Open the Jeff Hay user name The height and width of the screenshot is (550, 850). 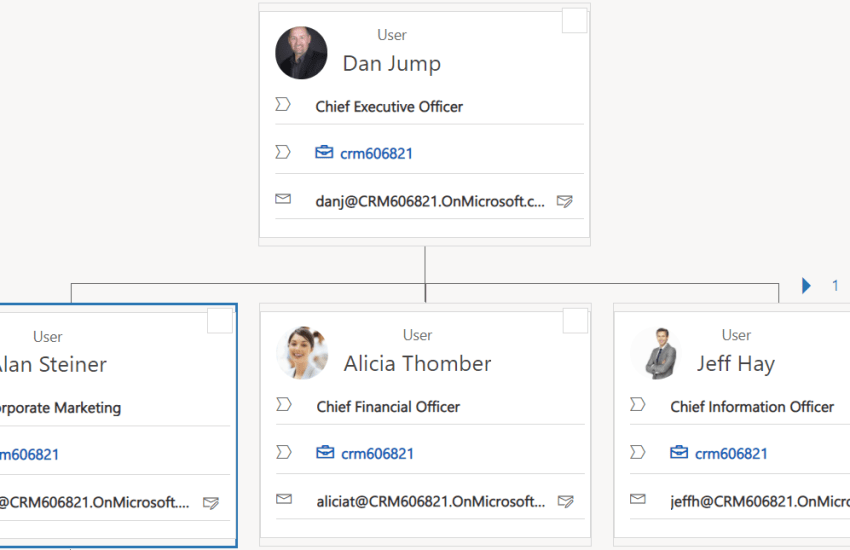tap(735, 363)
